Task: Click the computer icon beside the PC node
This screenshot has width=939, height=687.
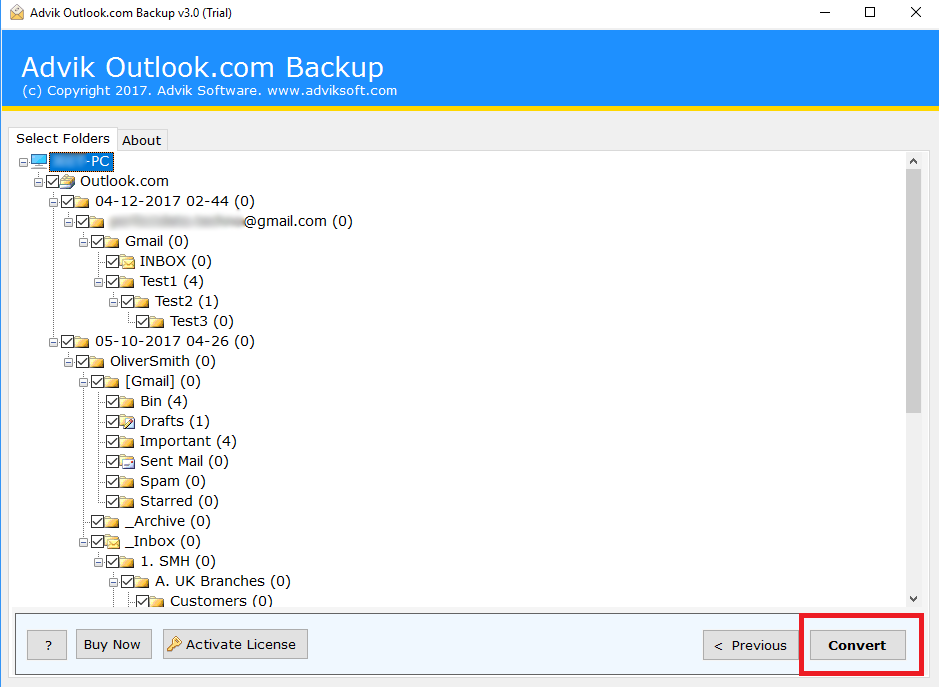Action: click(39, 161)
